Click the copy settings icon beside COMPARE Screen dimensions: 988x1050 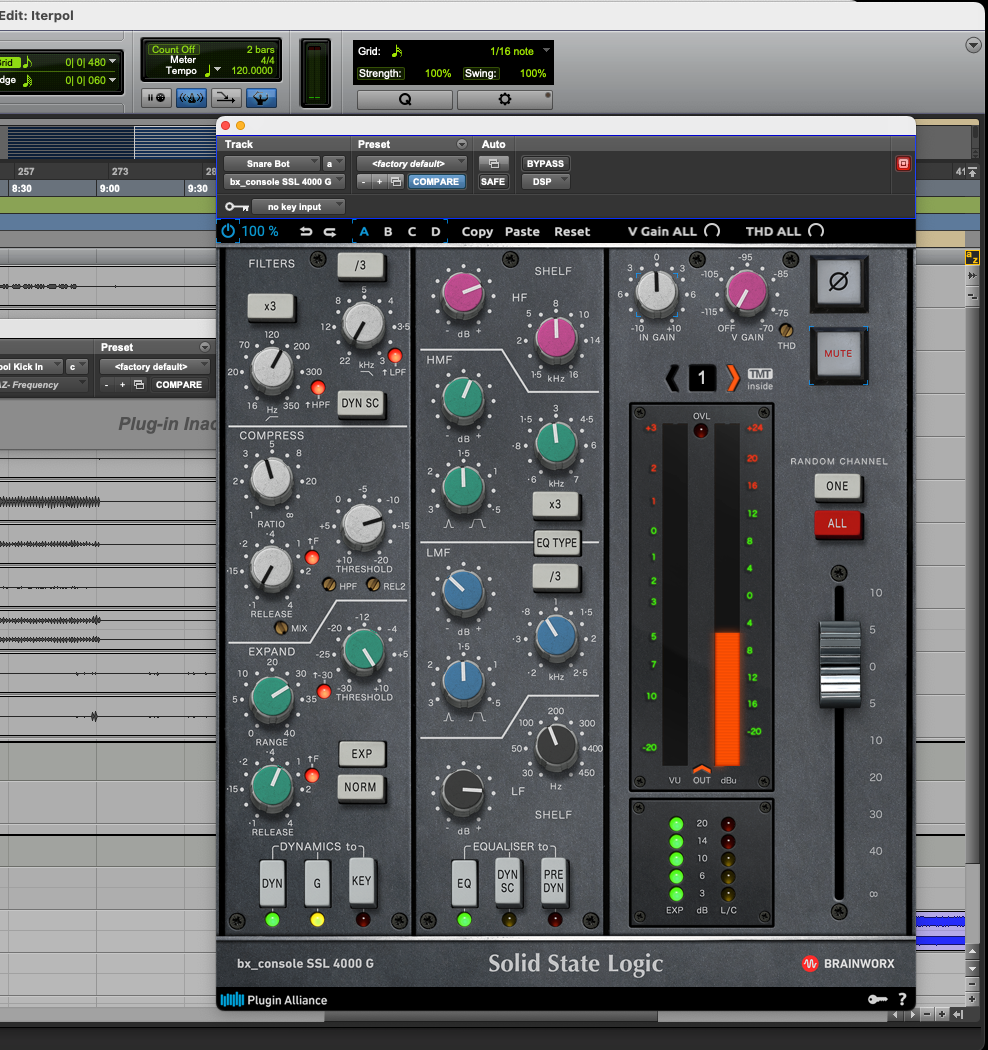[396, 181]
